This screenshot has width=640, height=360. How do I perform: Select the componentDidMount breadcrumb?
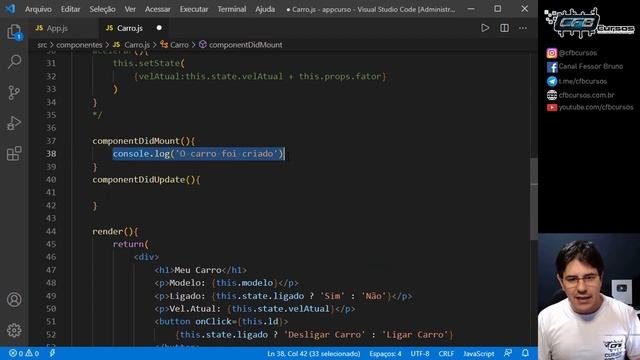240,45
